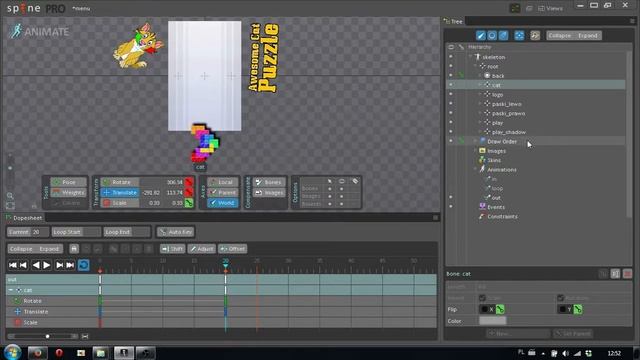Jump to the last frame

[70, 265]
